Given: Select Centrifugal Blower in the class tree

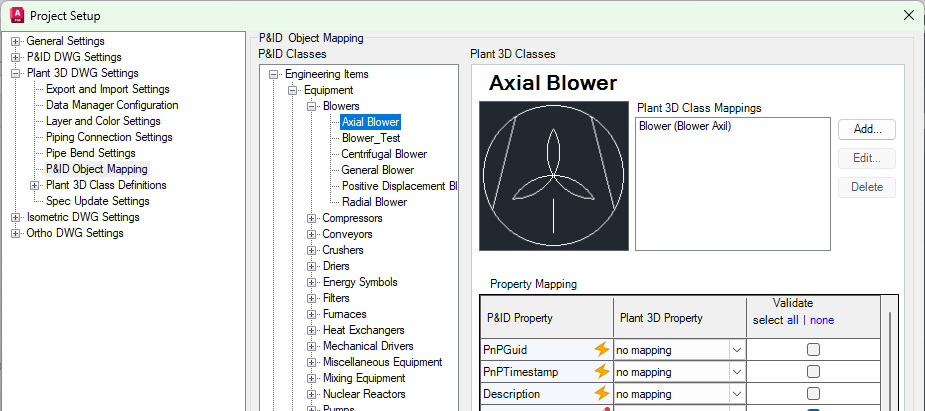Looking at the screenshot, I should (x=384, y=154).
